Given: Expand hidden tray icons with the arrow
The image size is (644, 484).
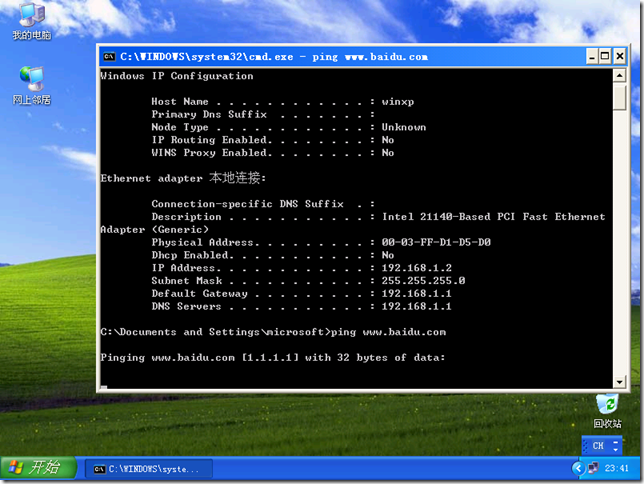Looking at the screenshot, I should [578, 468].
